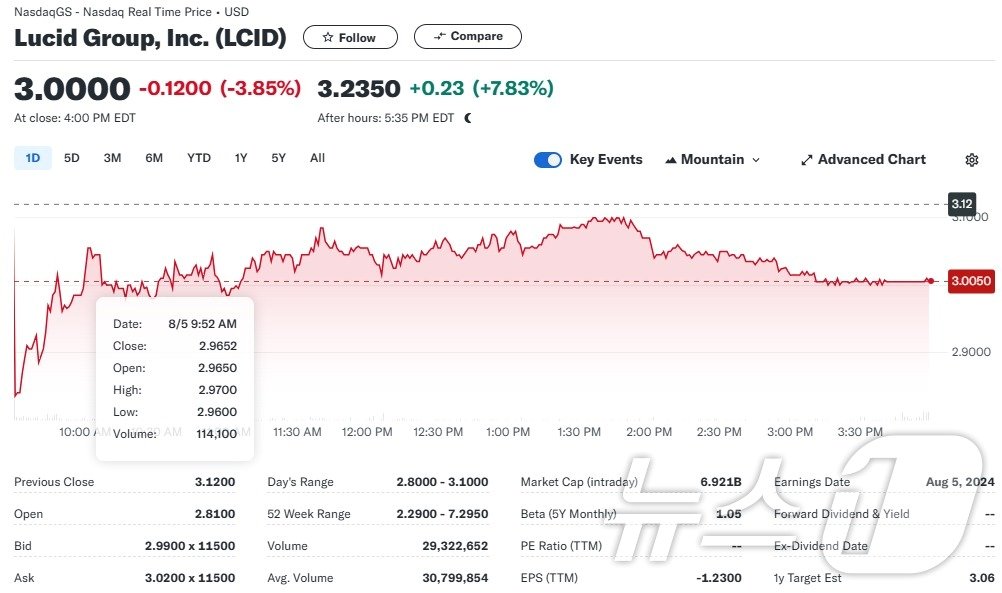Click the compare arrows icon
The image size is (1002, 593).
tap(439, 37)
